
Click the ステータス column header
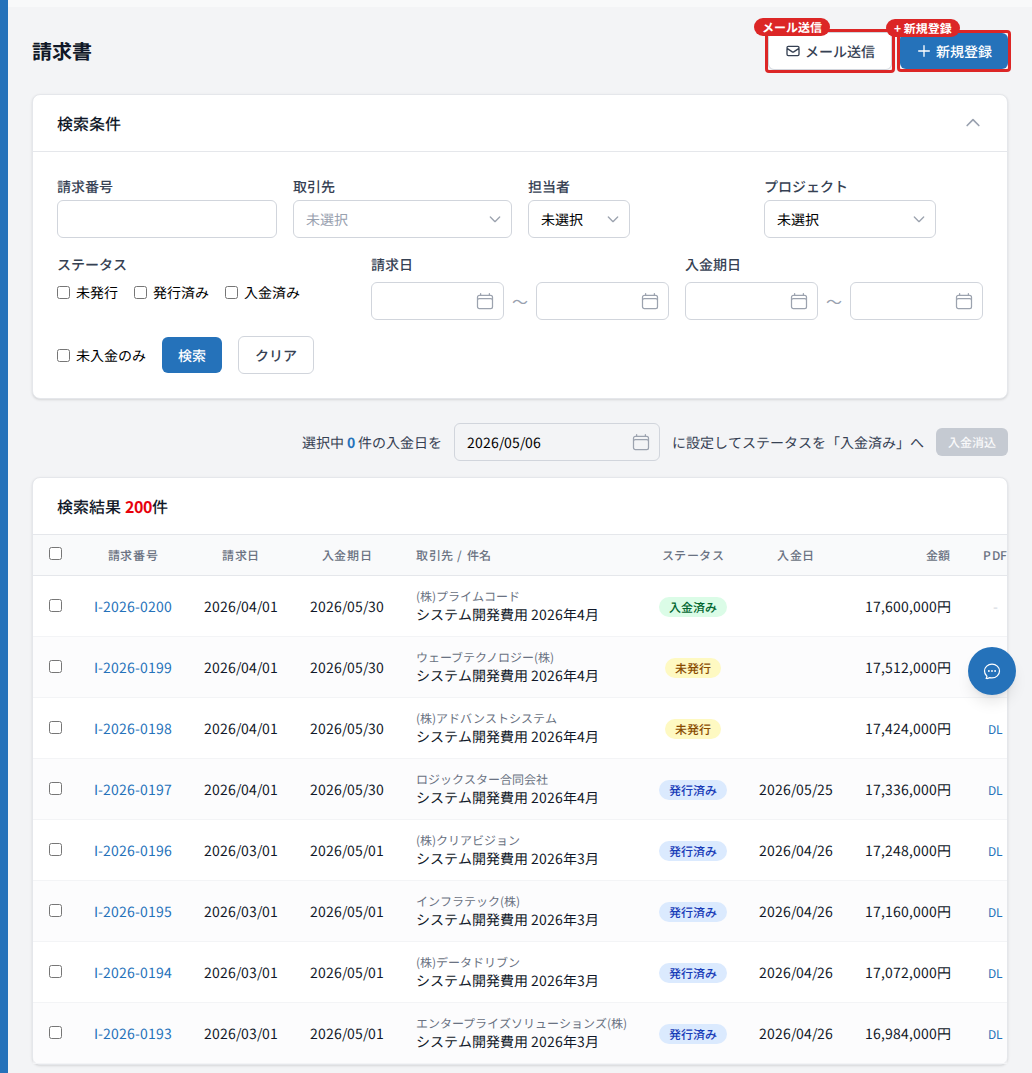click(693, 556)
